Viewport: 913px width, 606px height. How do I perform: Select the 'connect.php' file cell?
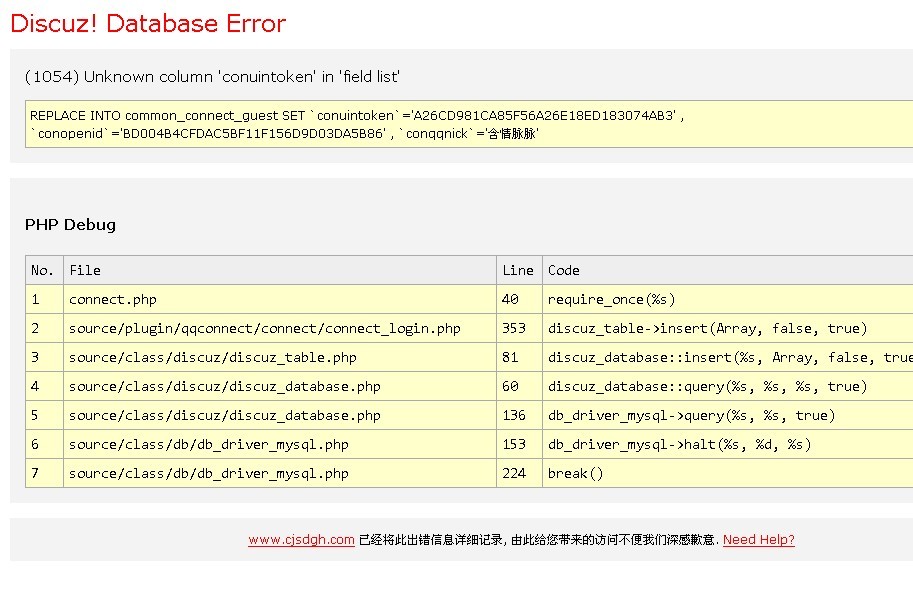point(279,299)
